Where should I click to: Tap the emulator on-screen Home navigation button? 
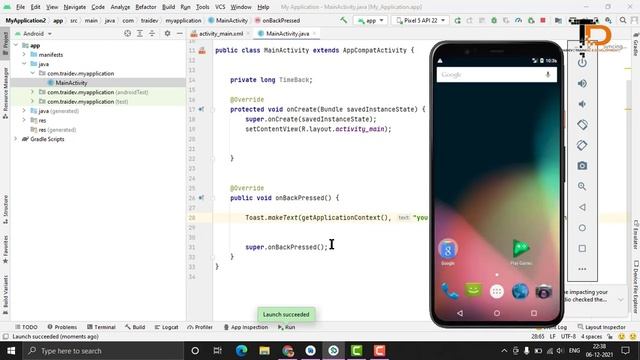tap(497, 313)
